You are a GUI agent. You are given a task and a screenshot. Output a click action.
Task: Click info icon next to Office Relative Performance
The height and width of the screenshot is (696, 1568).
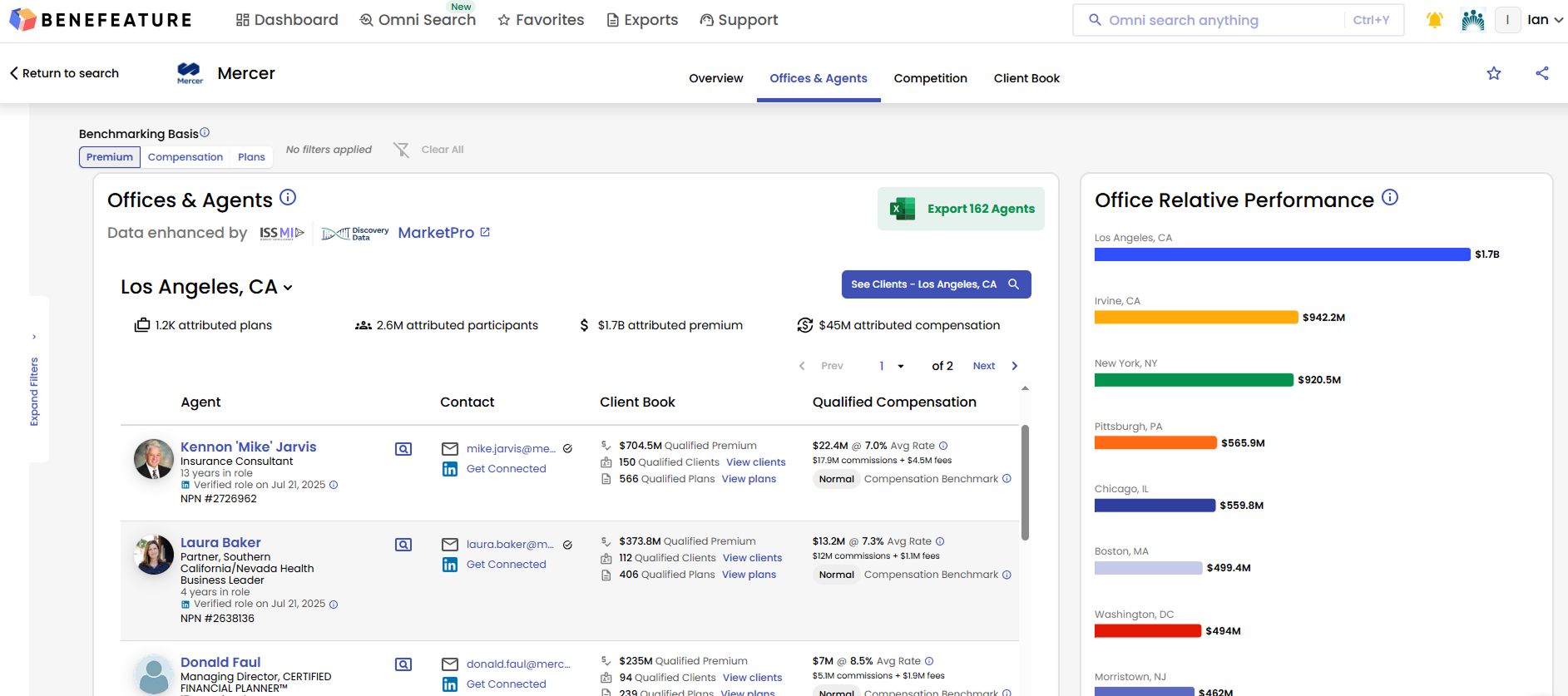pos(1390,198)
